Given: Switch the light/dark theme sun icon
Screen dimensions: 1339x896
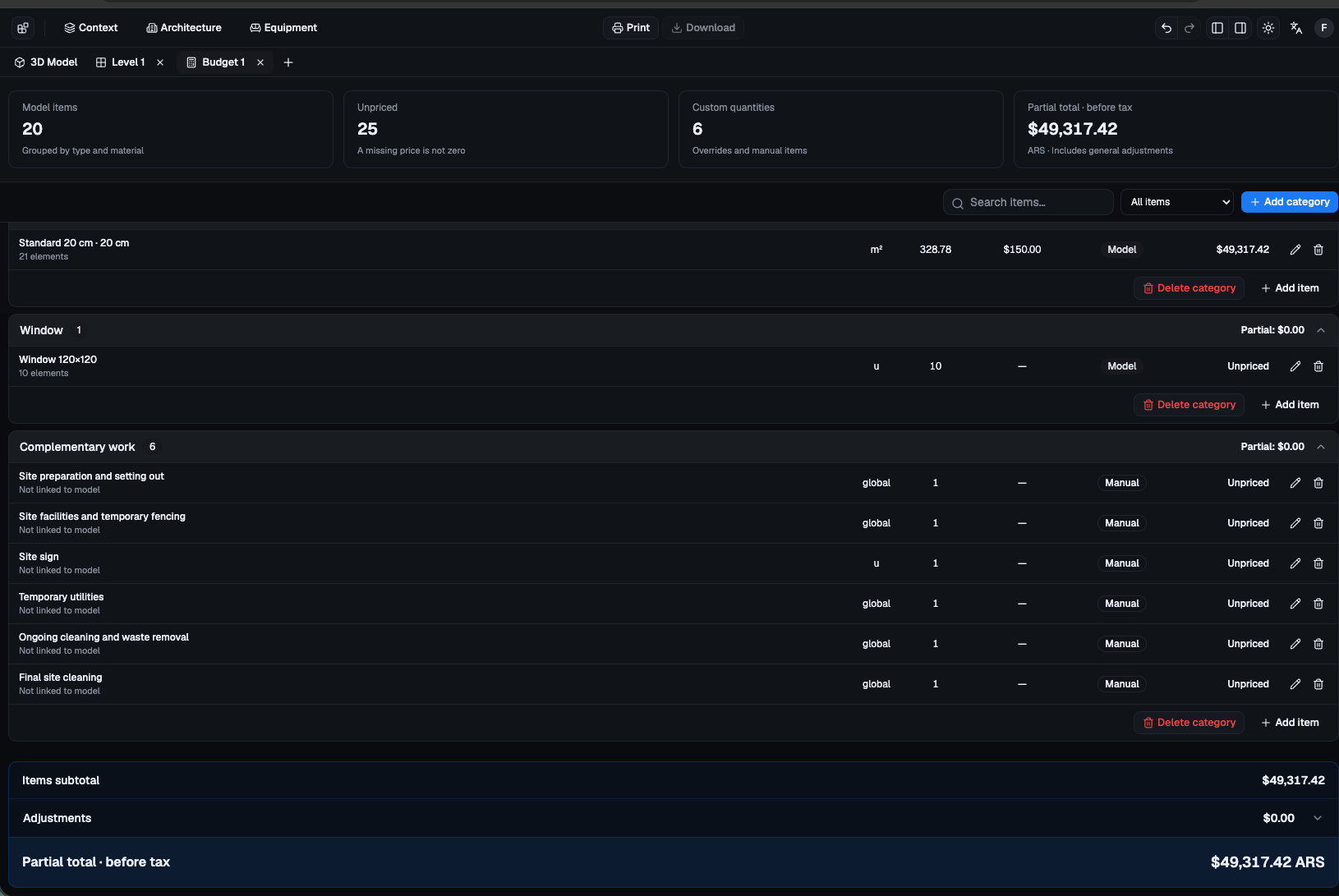Looking at the screenshot, I should [1268, 28].
